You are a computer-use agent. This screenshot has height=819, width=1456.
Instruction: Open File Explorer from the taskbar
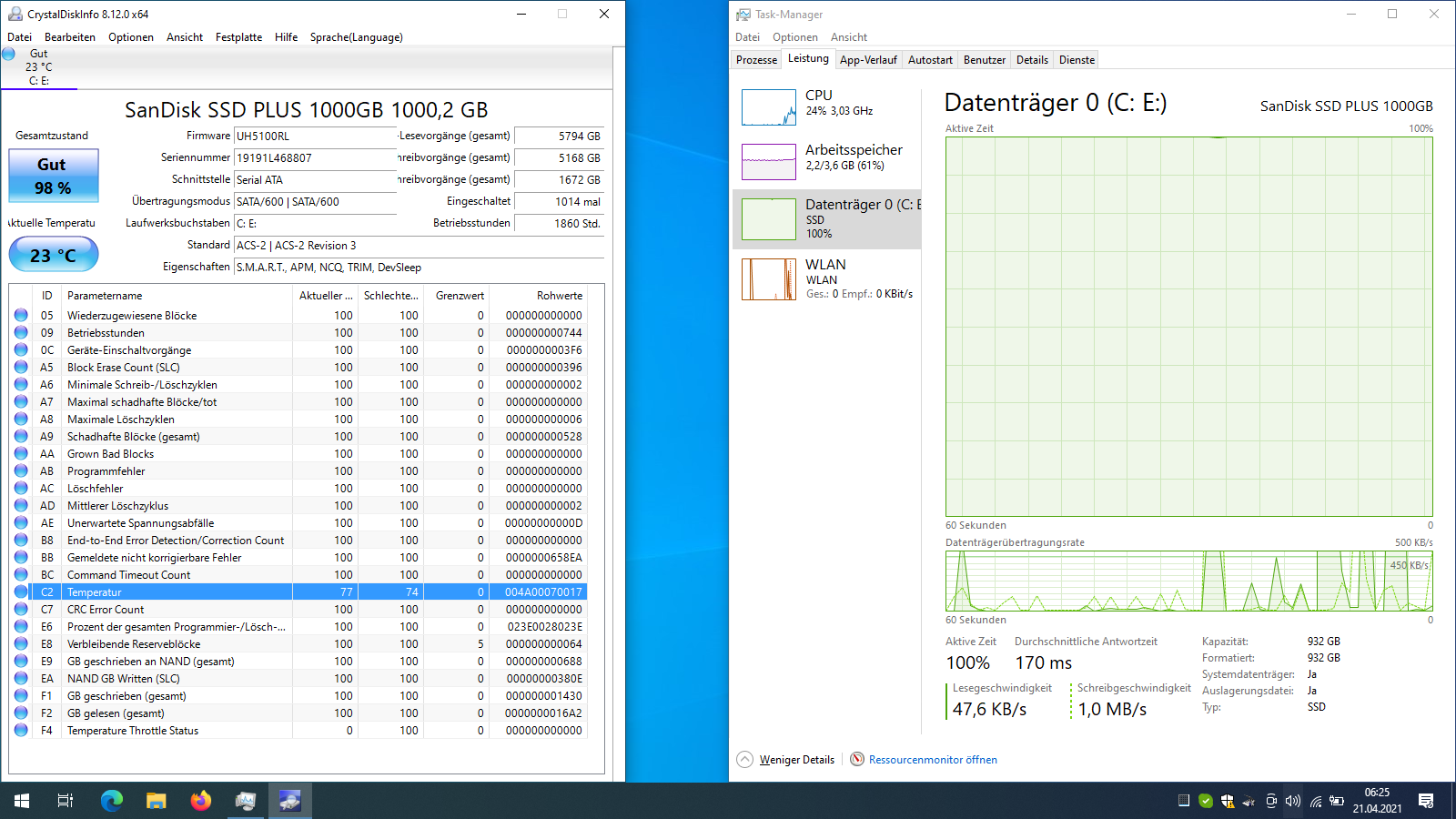click(157, 801)
